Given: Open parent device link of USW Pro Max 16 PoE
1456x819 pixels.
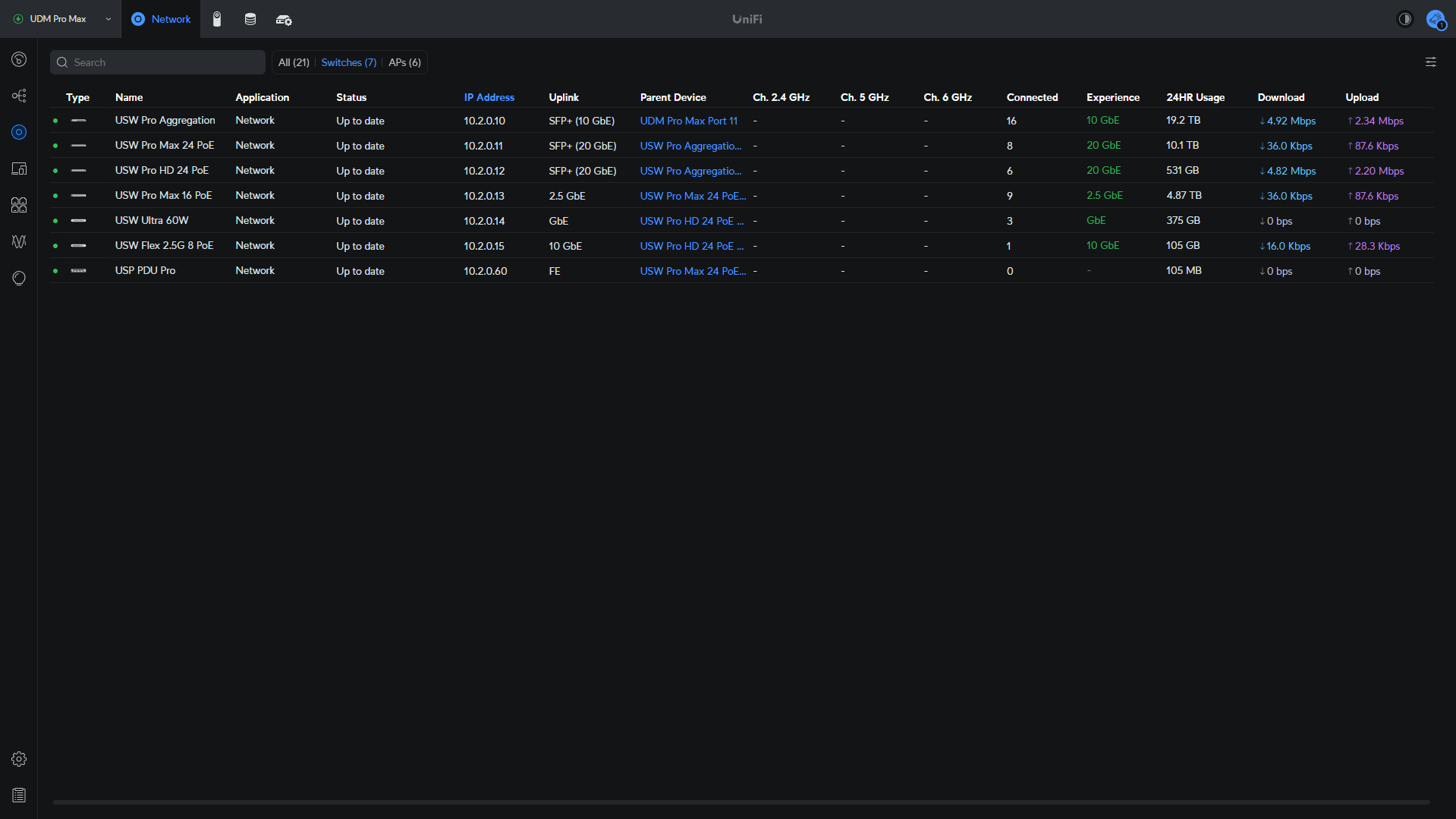Looking at the screenshot, I should tap(693, 196).
